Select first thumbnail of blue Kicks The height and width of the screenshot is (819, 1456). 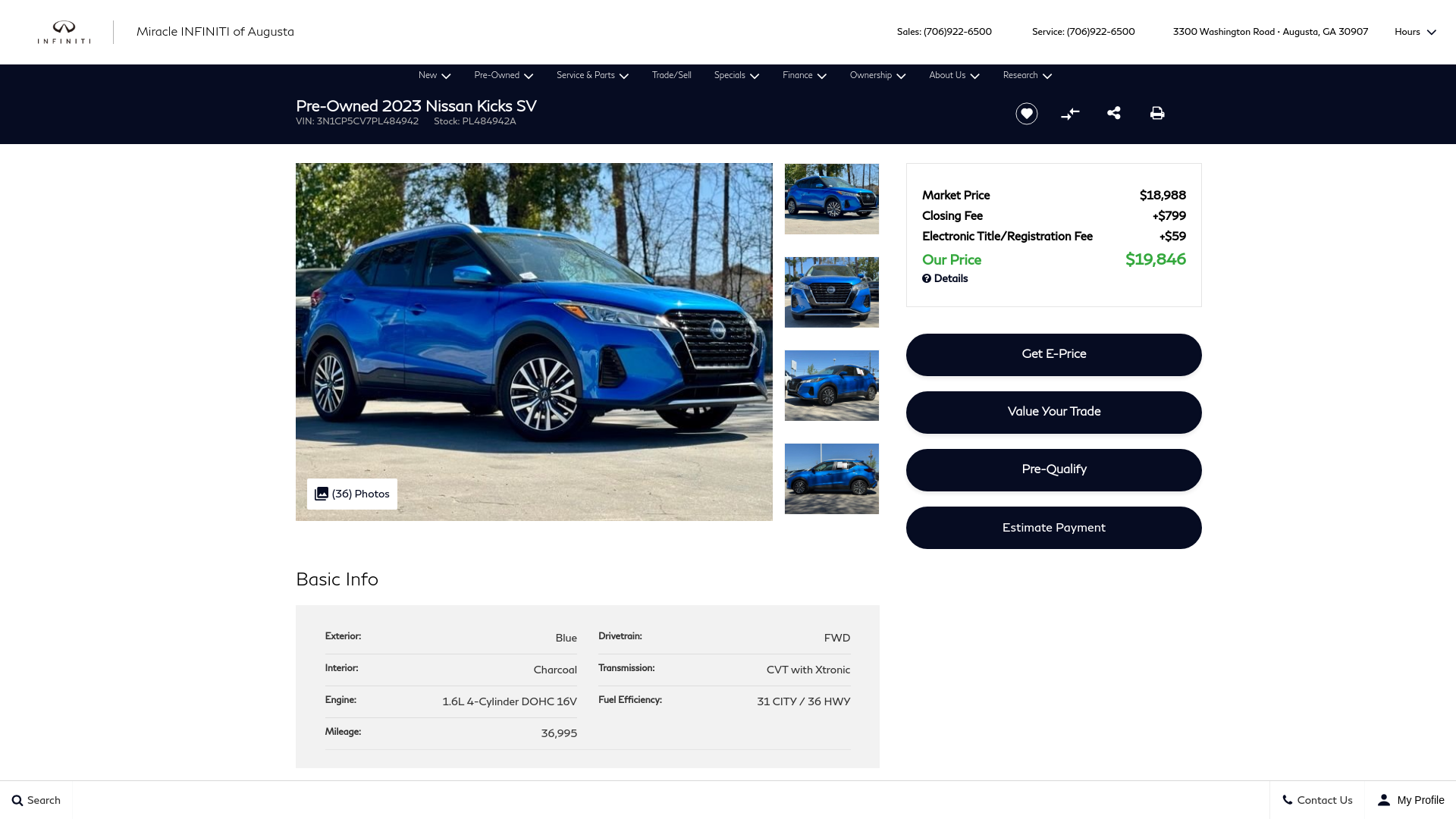(832, 199)
